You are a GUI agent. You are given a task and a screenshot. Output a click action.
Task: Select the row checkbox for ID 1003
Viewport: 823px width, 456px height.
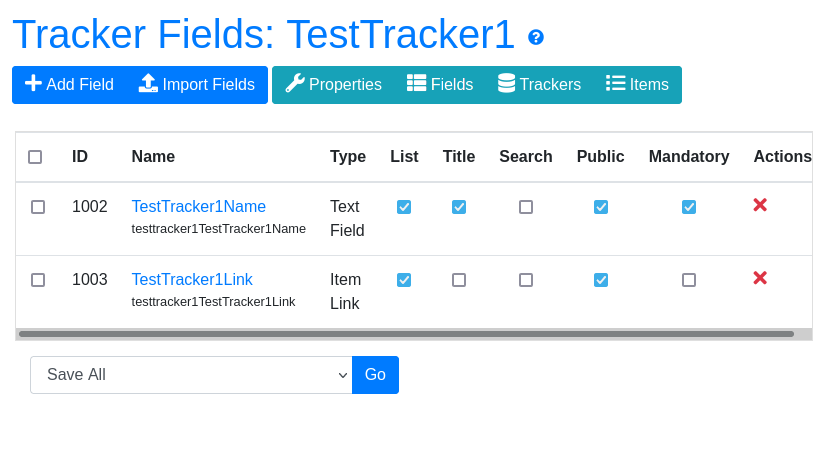(x=38, y=280)
